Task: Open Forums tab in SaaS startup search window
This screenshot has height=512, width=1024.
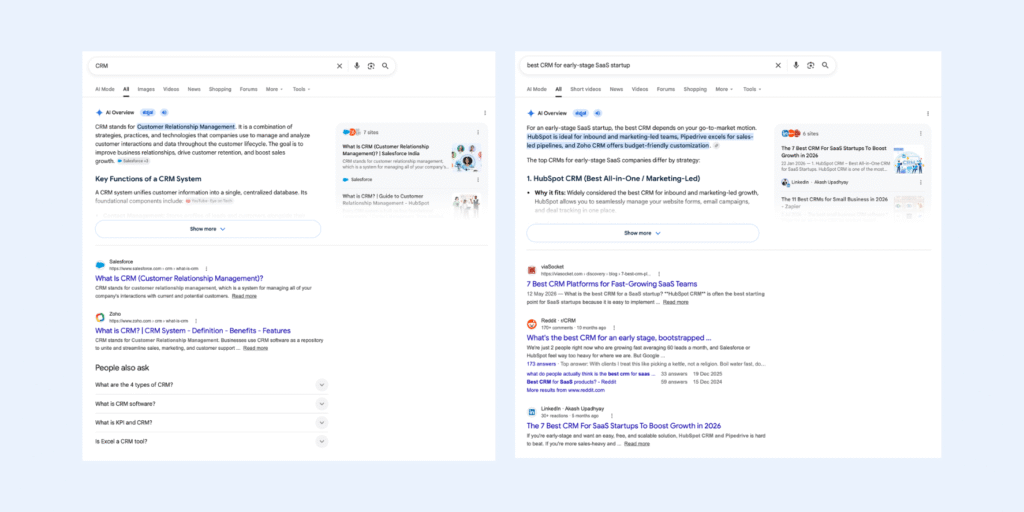Action: [665, 89]
